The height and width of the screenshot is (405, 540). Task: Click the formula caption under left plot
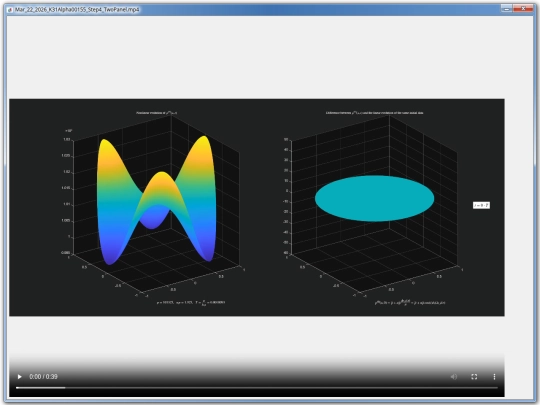(191, 302)
